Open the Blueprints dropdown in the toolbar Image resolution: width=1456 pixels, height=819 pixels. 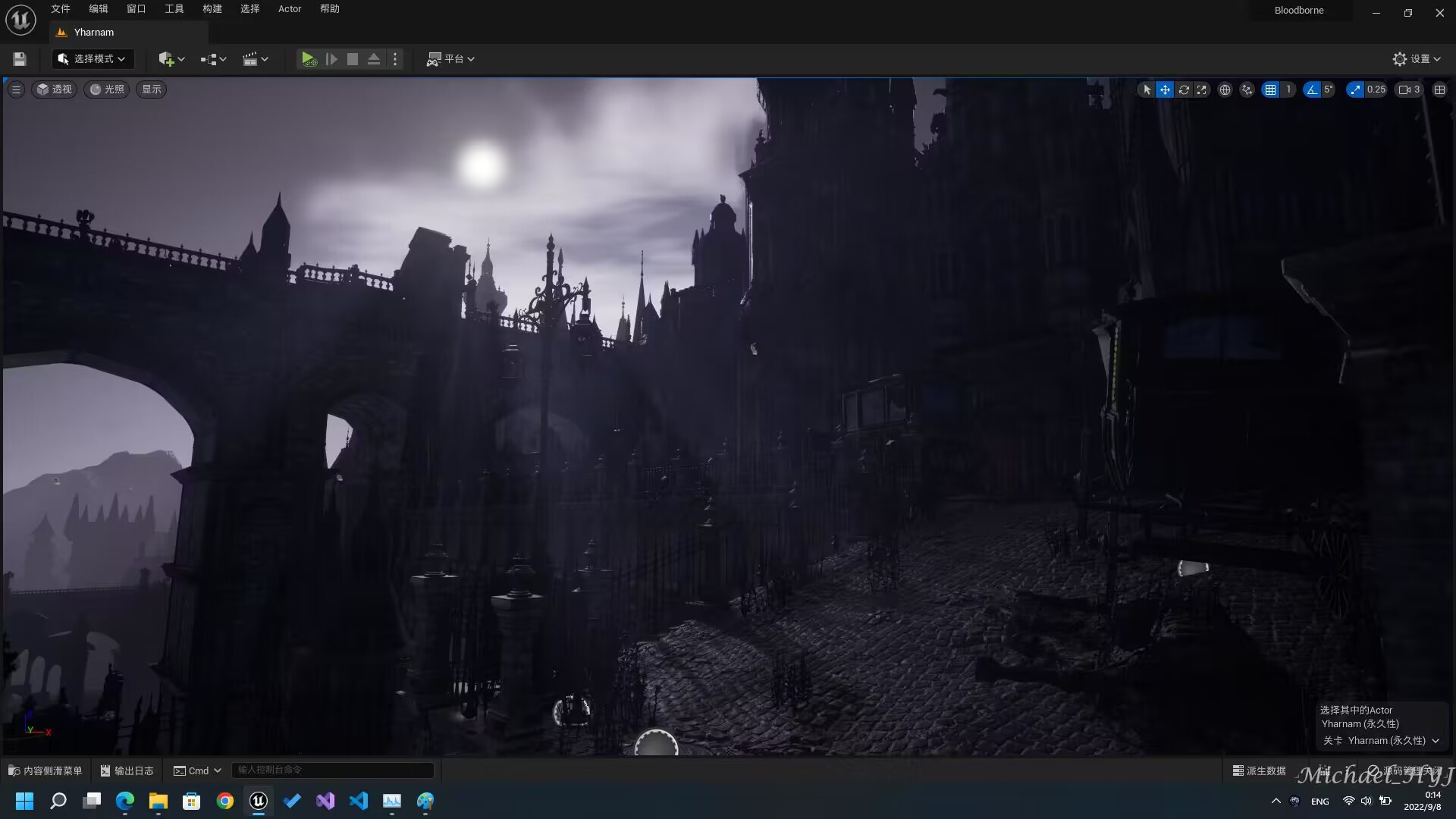(x=213, y=59)
